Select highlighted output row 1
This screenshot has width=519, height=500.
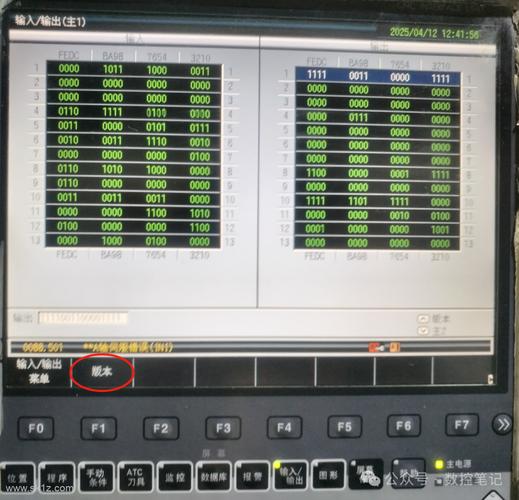378,76
